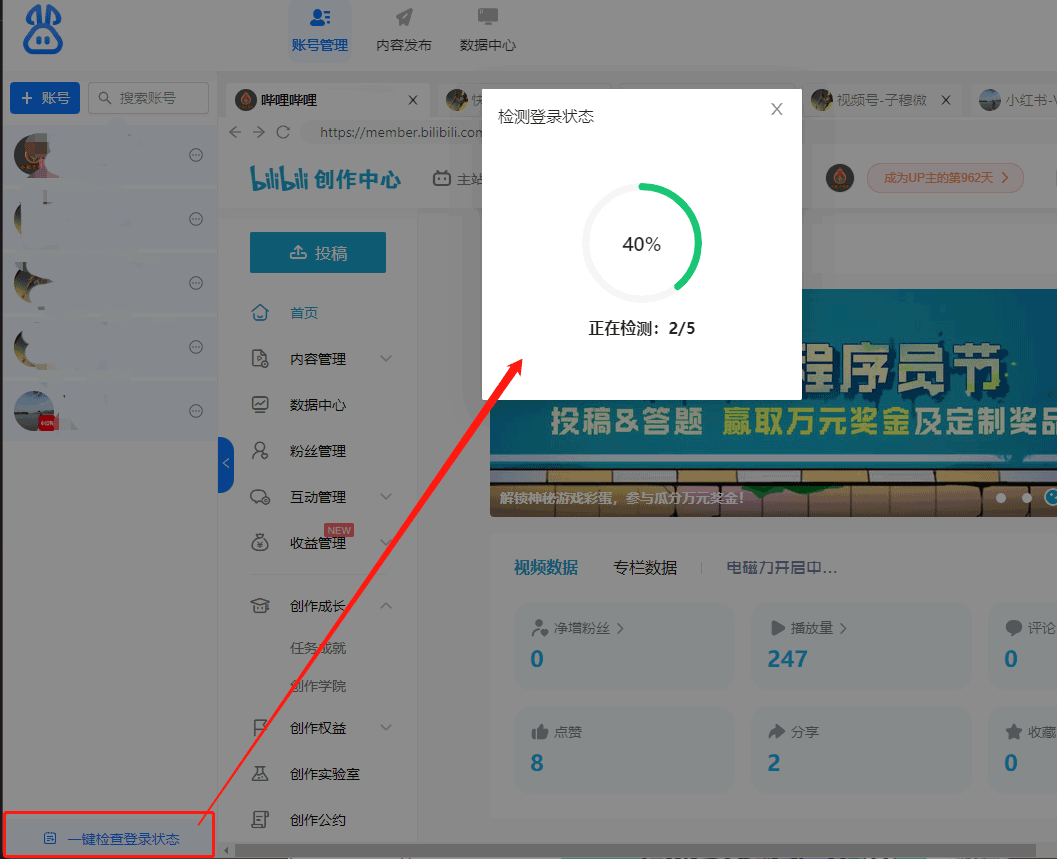Collapse the 创作成长 section chevron
Viewport: 1057px width, 859px height.
coord(386,606)
